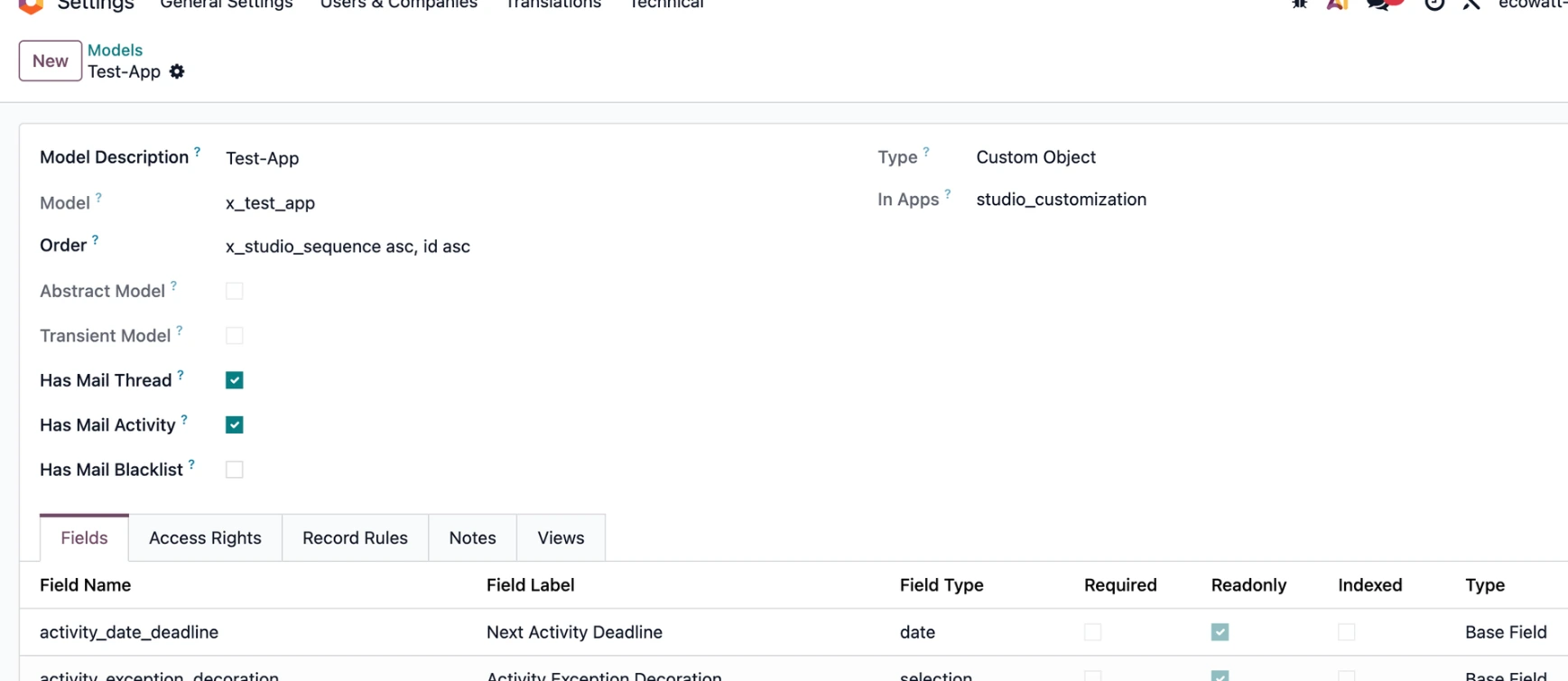Image resolution: width=1568 pixels, height=681 pixels.
Task: Show help tooltip next to Order
Action: point(95,240)
